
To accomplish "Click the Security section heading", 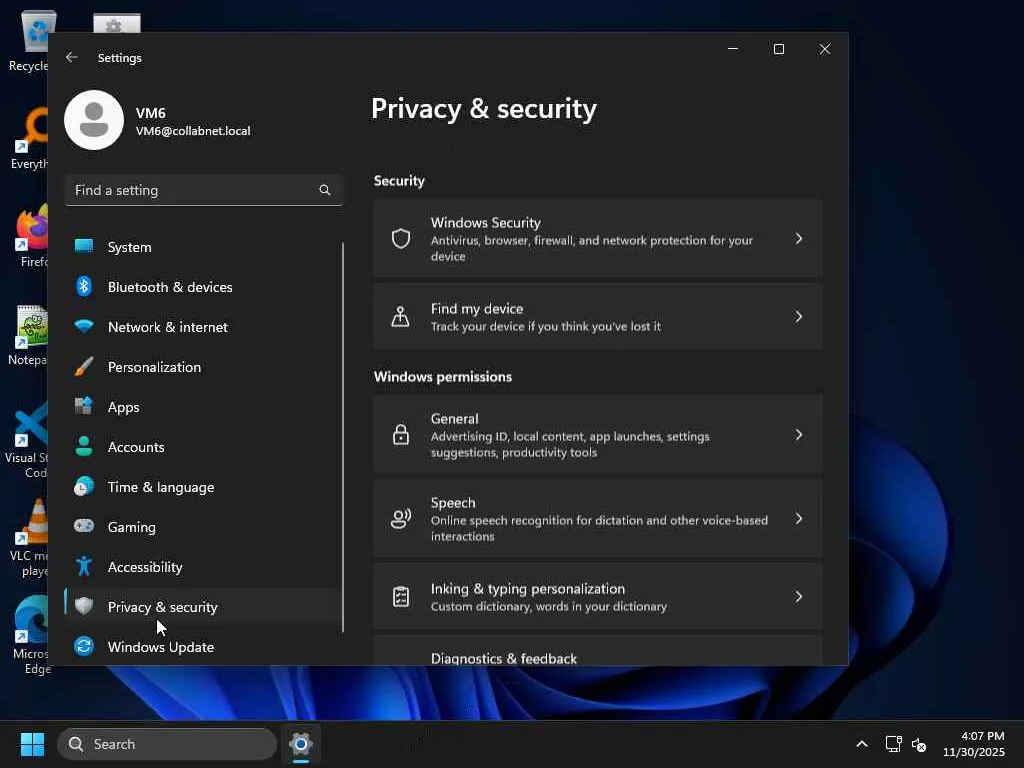I will (x=399, y=181).
